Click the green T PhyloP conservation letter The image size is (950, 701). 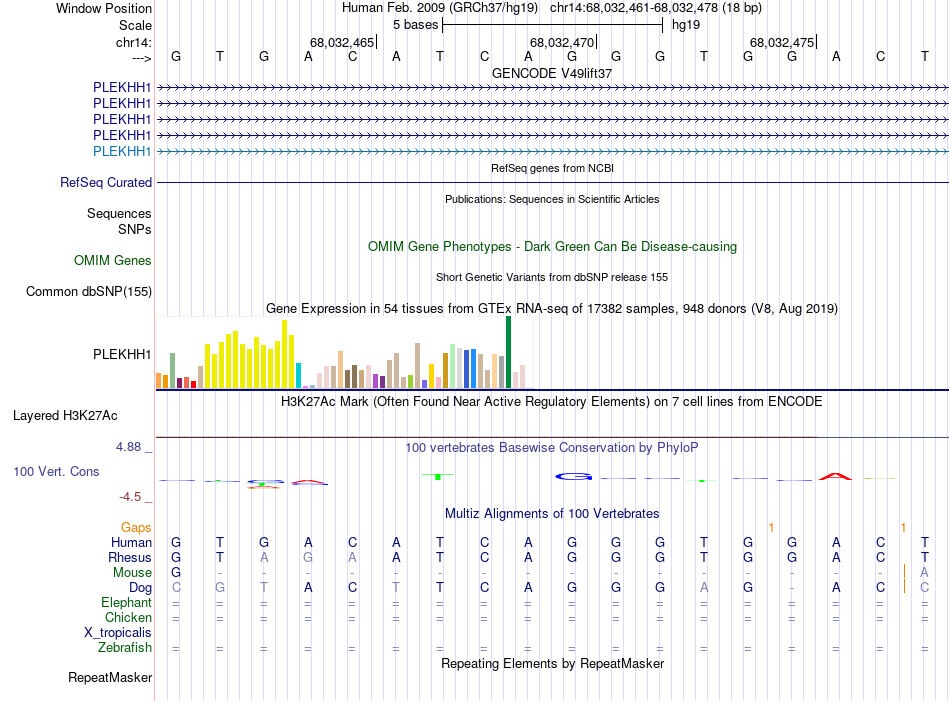pos(438,476)
